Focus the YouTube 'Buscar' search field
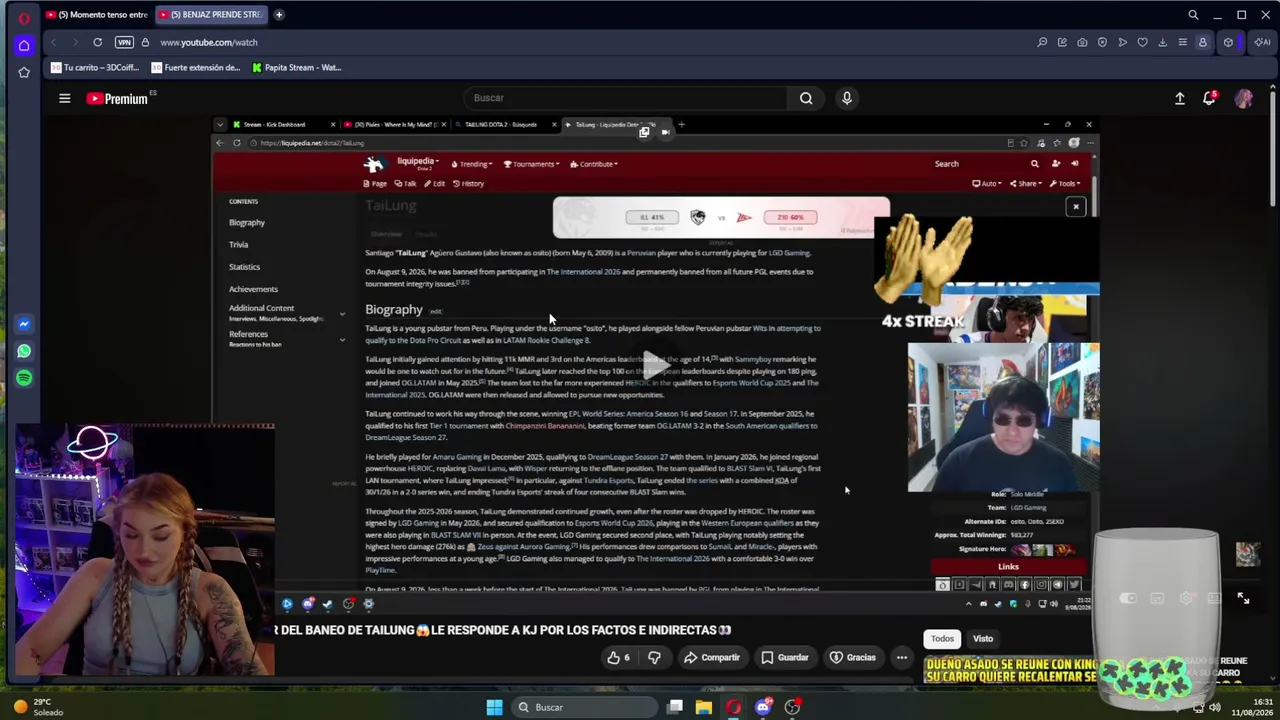 626,98
